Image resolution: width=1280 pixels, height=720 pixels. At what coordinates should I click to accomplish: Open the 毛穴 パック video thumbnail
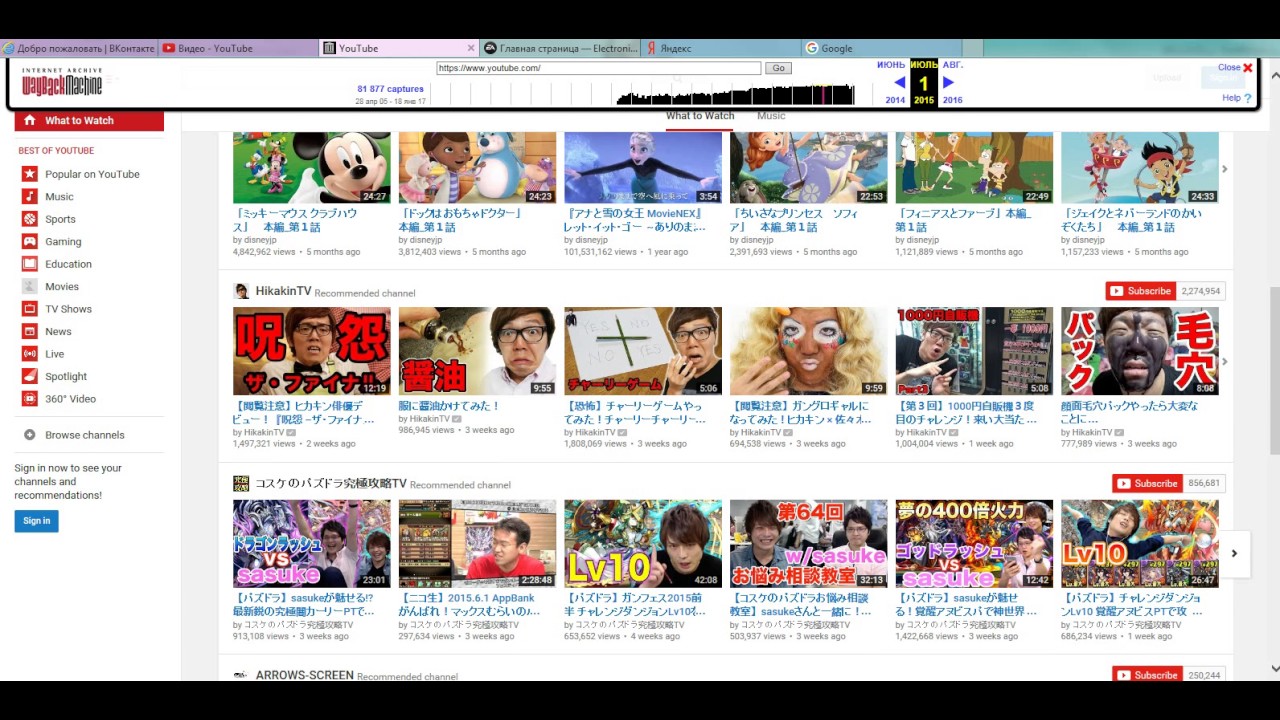click(1140, 351)
